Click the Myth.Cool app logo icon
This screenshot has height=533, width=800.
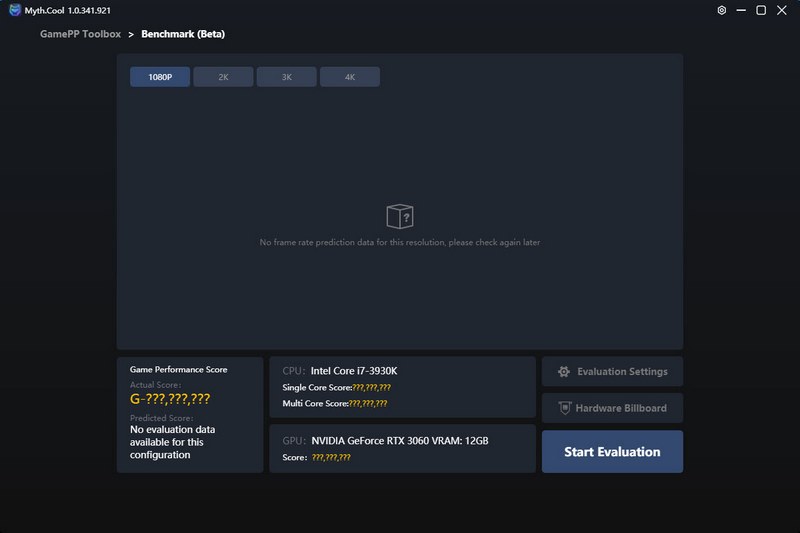point(15,10)
